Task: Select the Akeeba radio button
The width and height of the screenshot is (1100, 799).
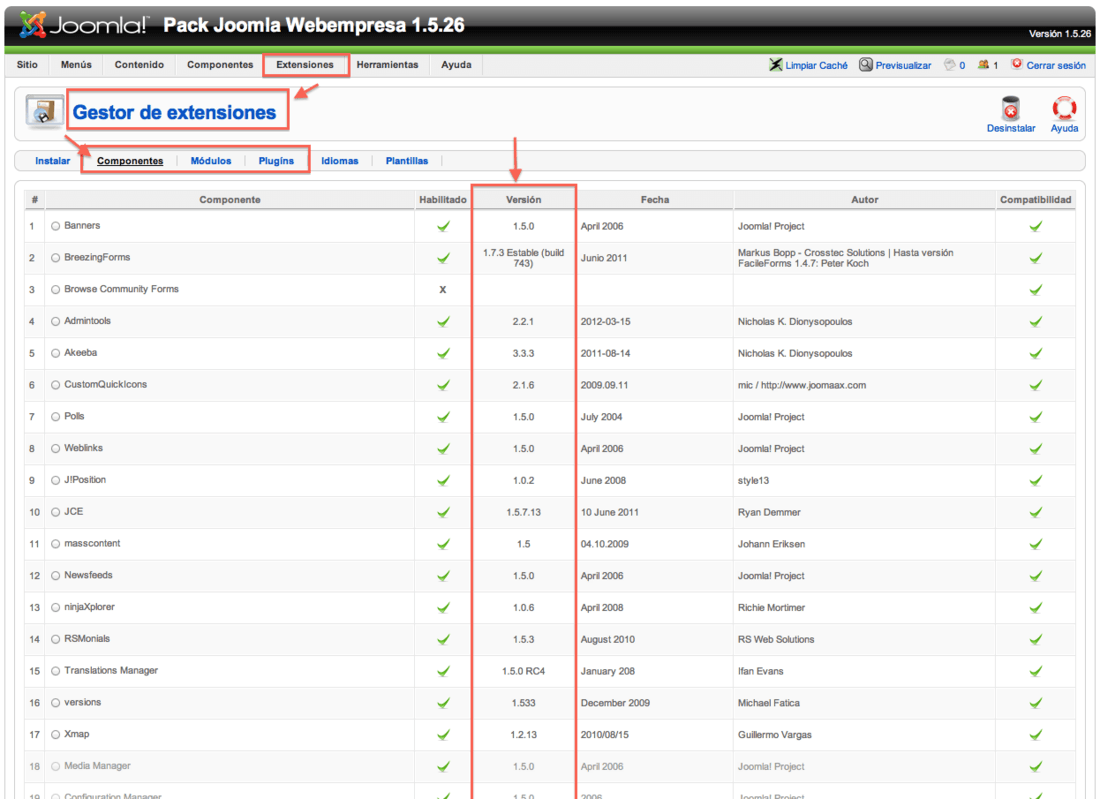Action: pos(55,354)
